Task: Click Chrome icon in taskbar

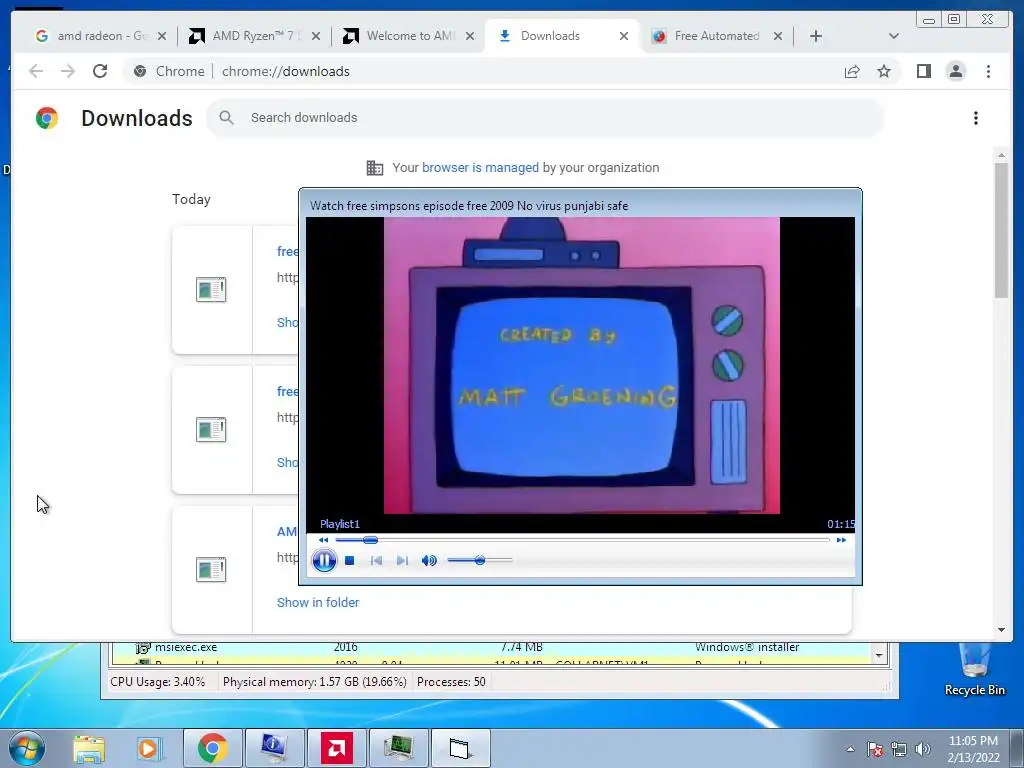Action: coord(212,748)
